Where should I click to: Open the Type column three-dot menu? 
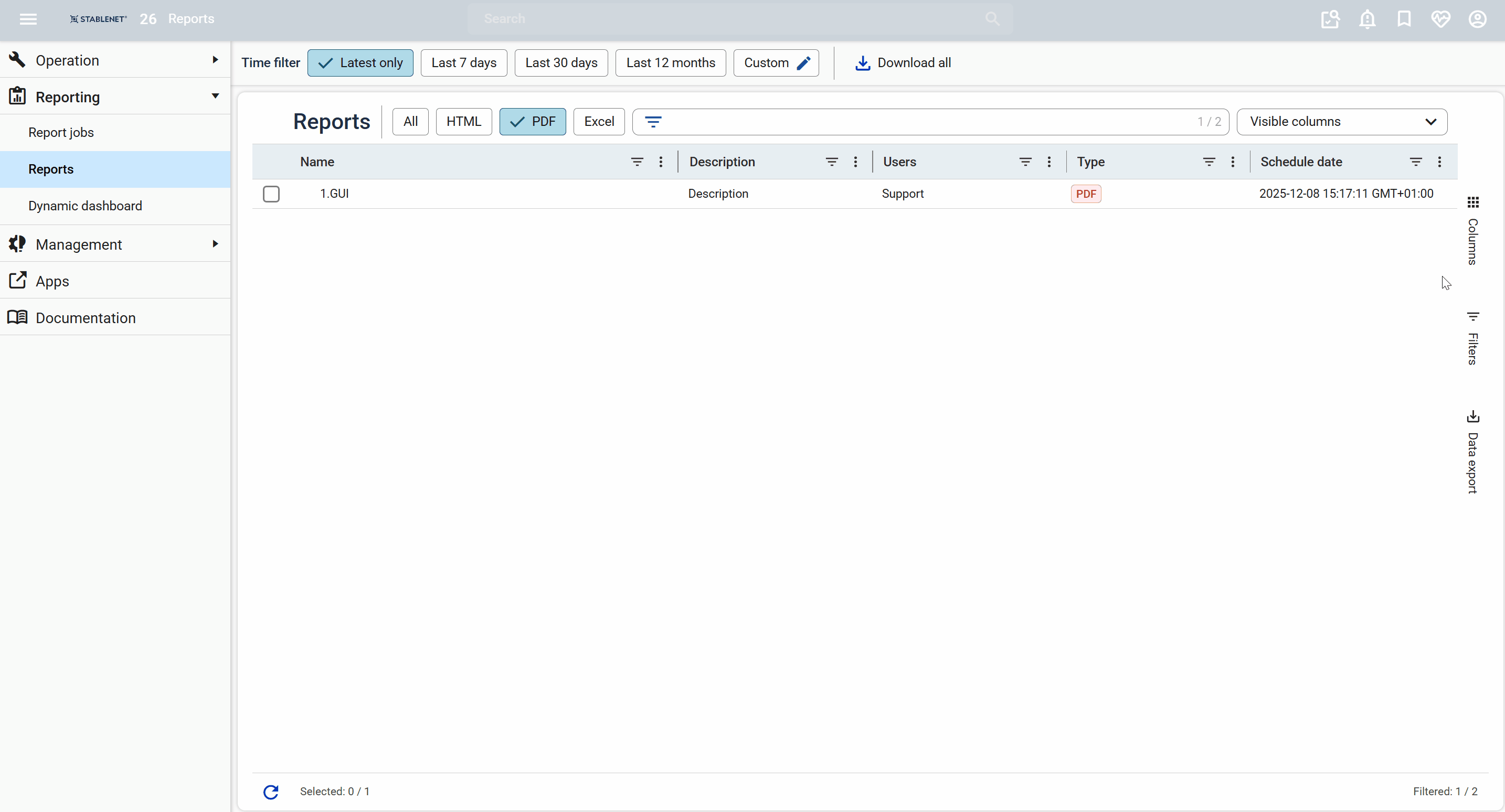coord(1232,162)
